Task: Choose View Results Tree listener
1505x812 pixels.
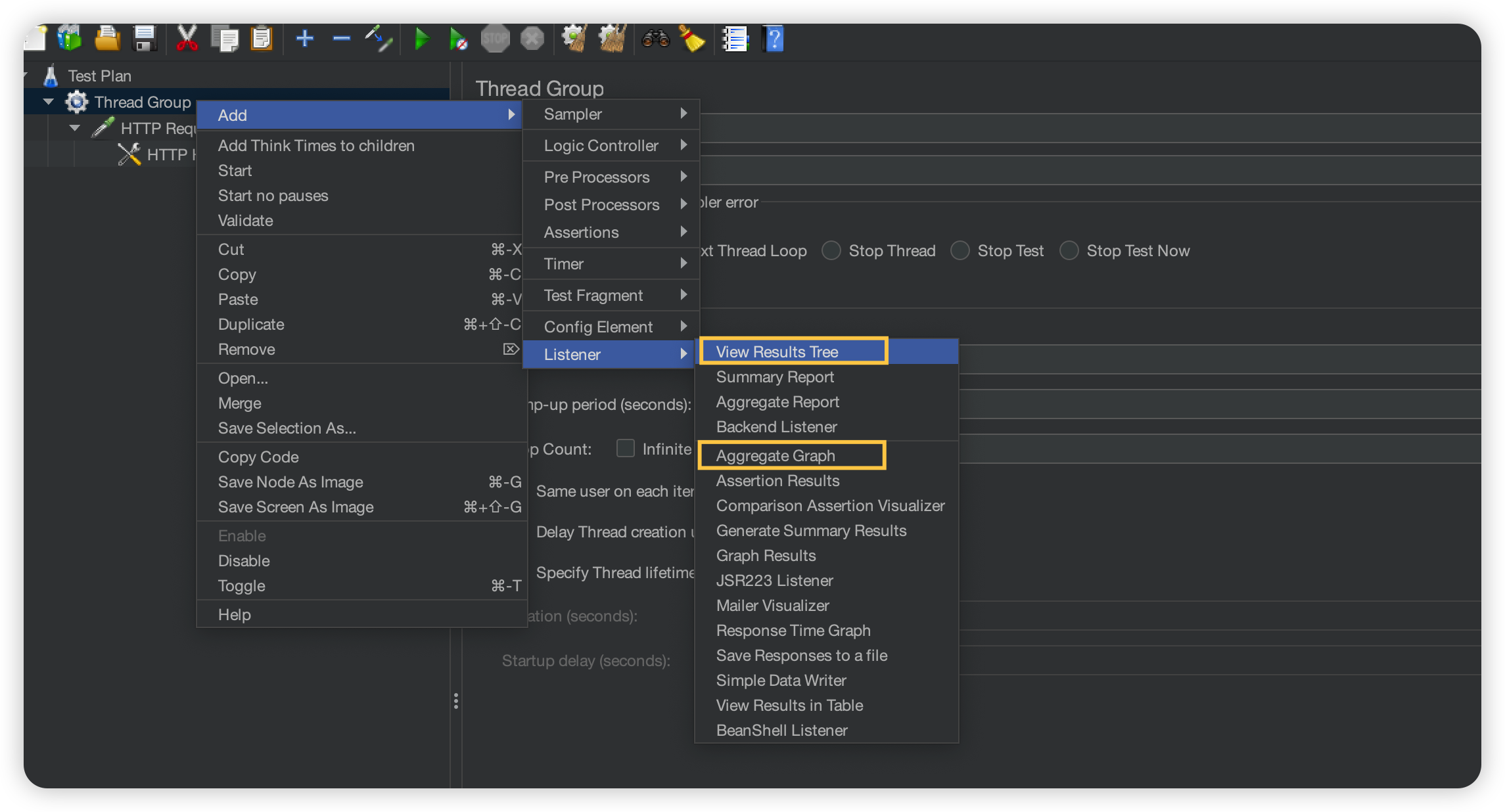Action: (777, 351)
